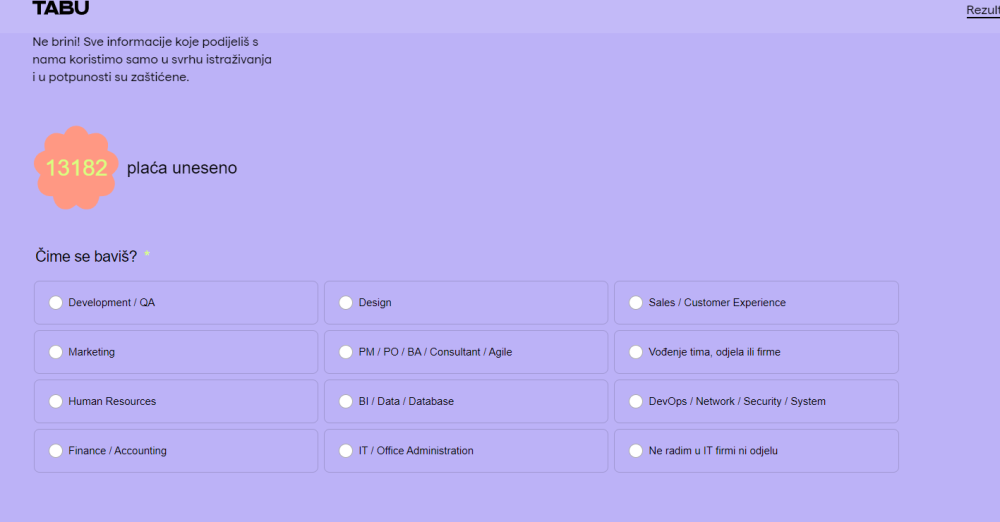Click the orange 13182 salary counter badge

tap(77, 168)
